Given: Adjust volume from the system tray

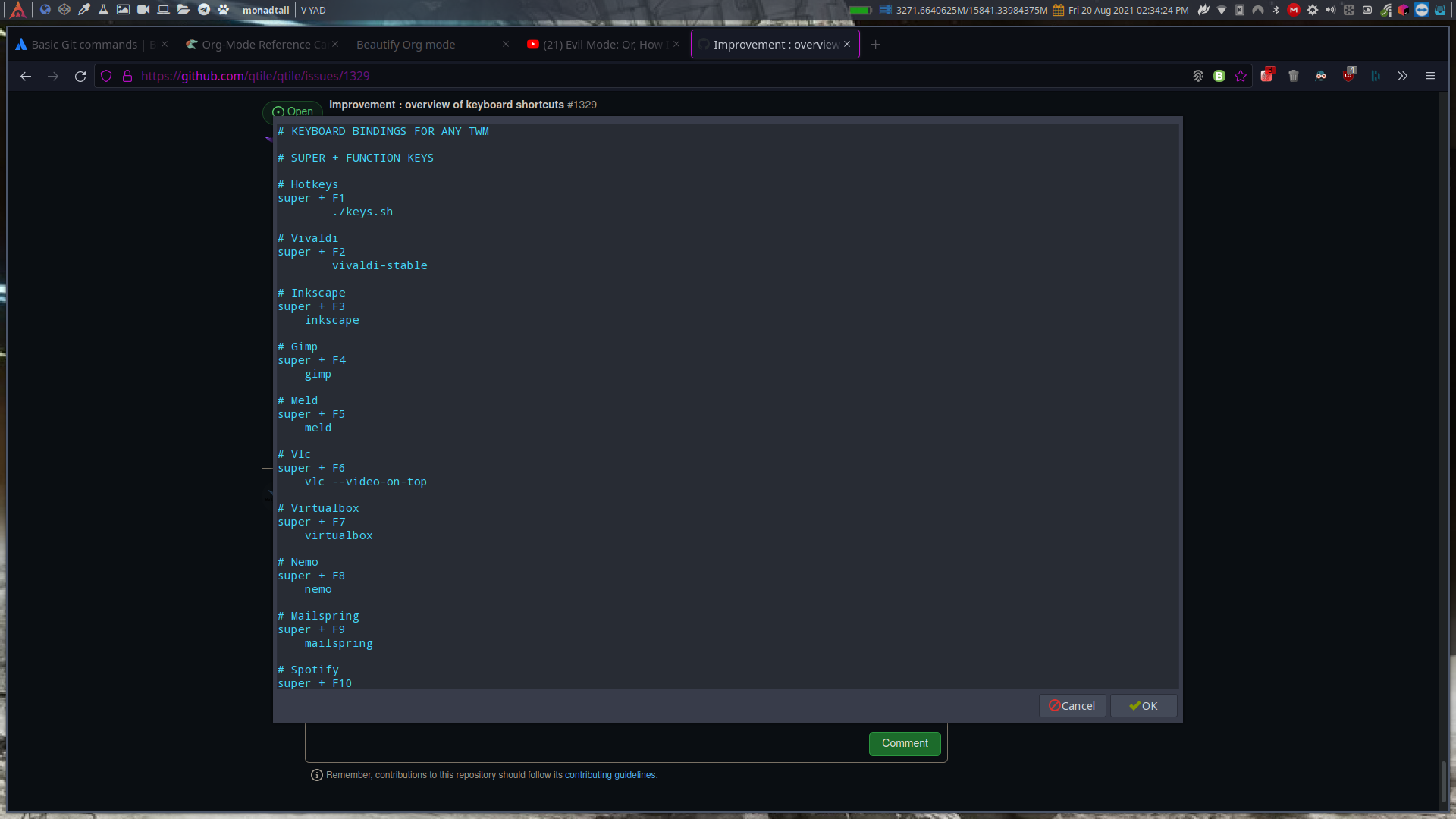Looking at the screenshot, I should point(1331,11).
